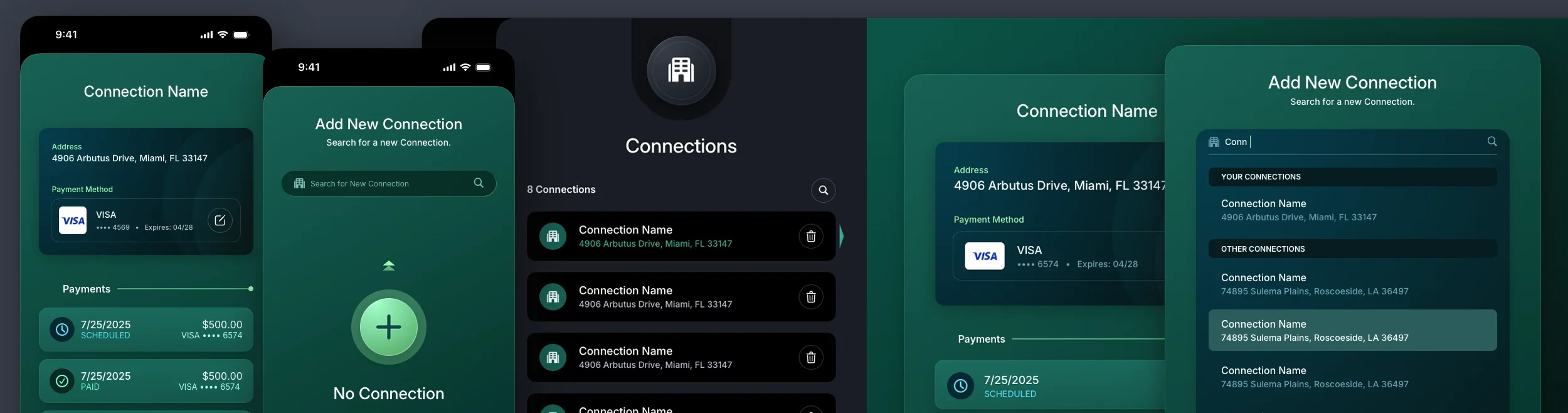1568x413 pixels.
Task: Focus the 'Search for New Connection' input on the phone
Action: tap(389, 183)
